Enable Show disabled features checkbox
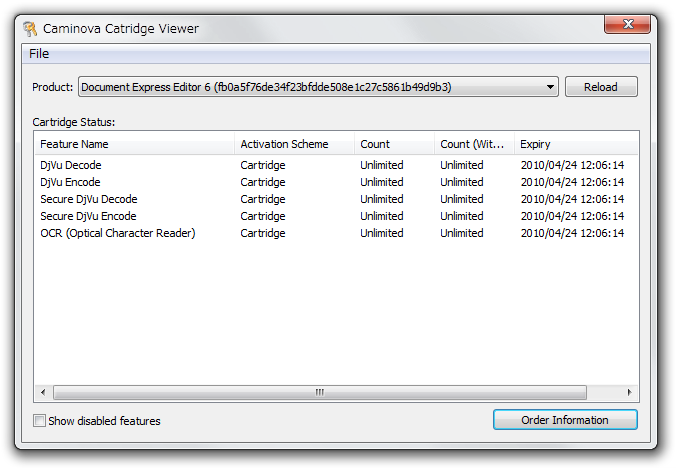Viewport: 676px width, 468px height. tap(39, 421)
